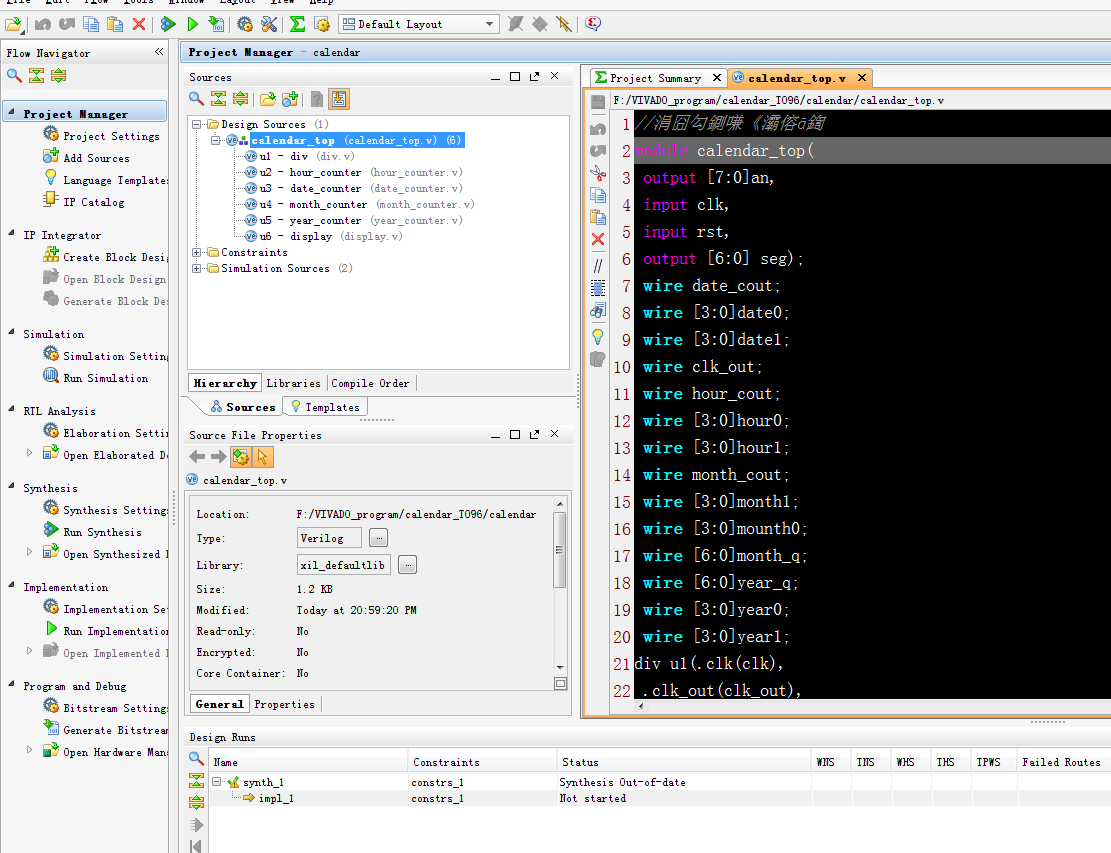Toggle automatic update button in Source File Properties

(x=241, y=457)
